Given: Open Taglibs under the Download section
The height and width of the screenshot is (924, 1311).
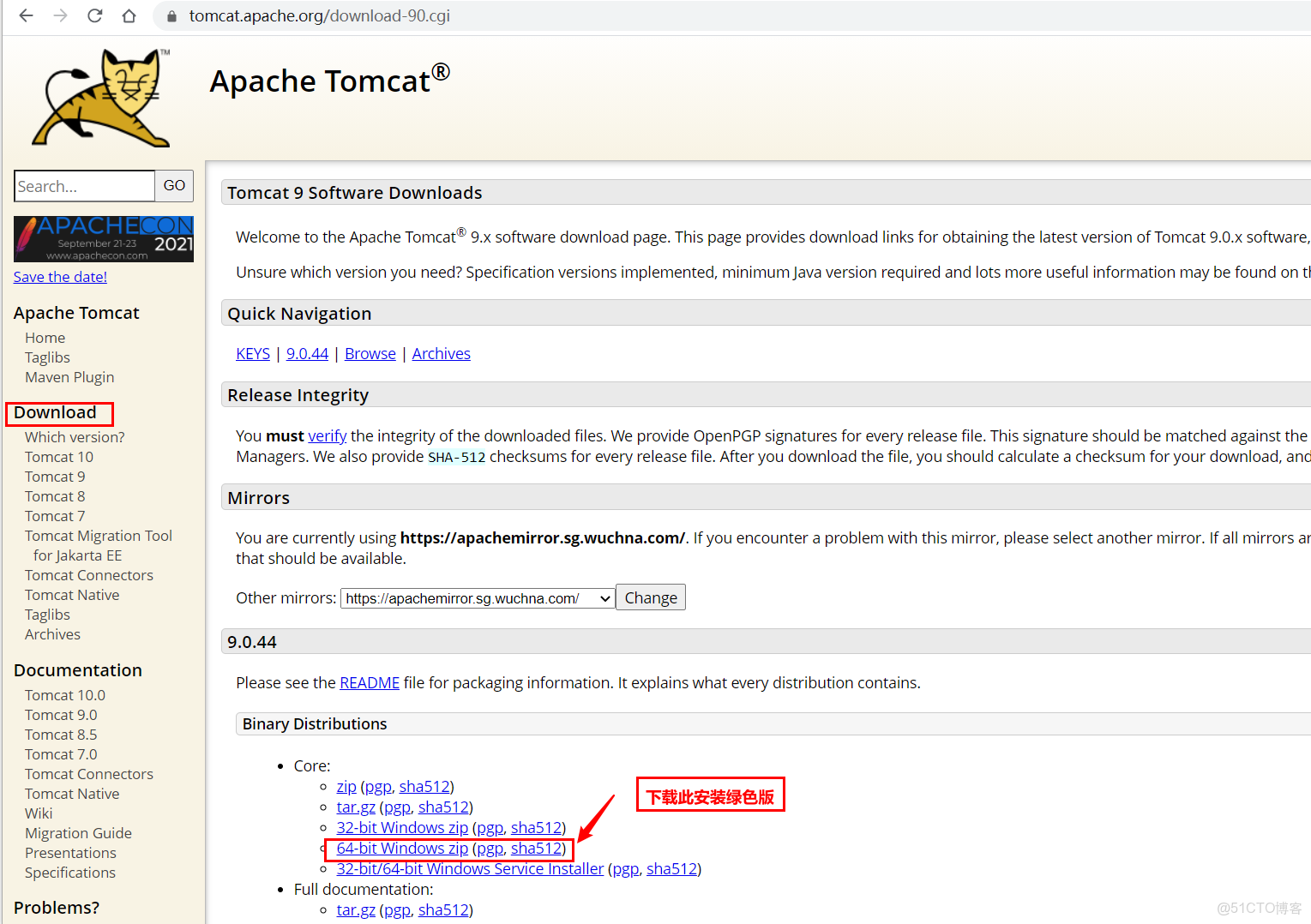Looking at the screenshot, I should 47,615.
